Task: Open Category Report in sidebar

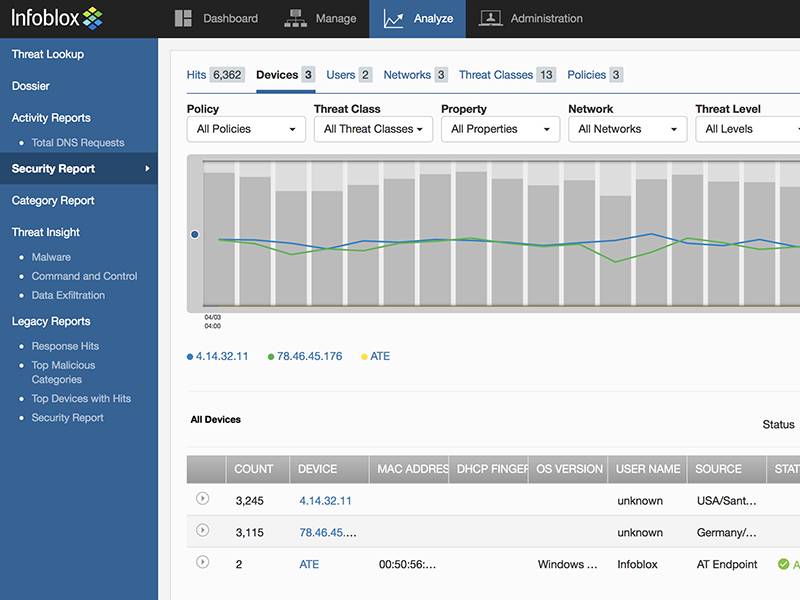Action: point(53,201)
